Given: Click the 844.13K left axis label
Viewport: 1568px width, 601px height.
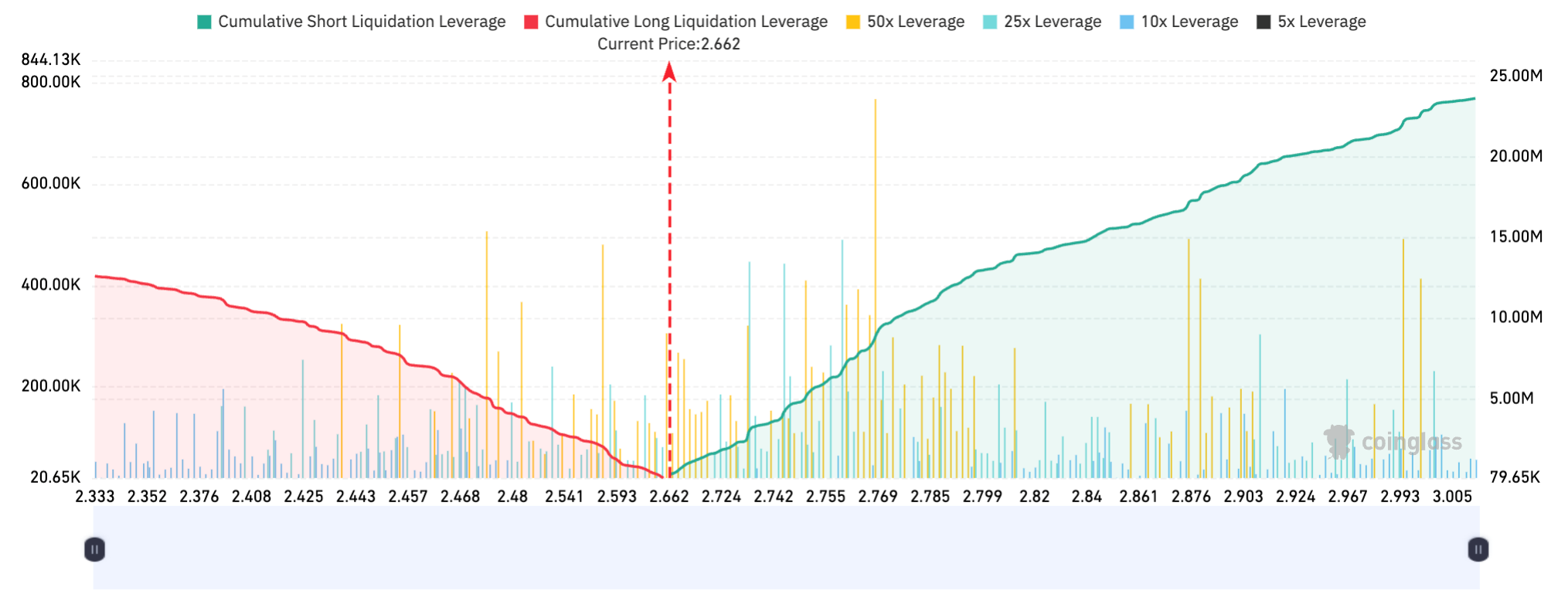Looking at the screenshot, I should point(51,59).
